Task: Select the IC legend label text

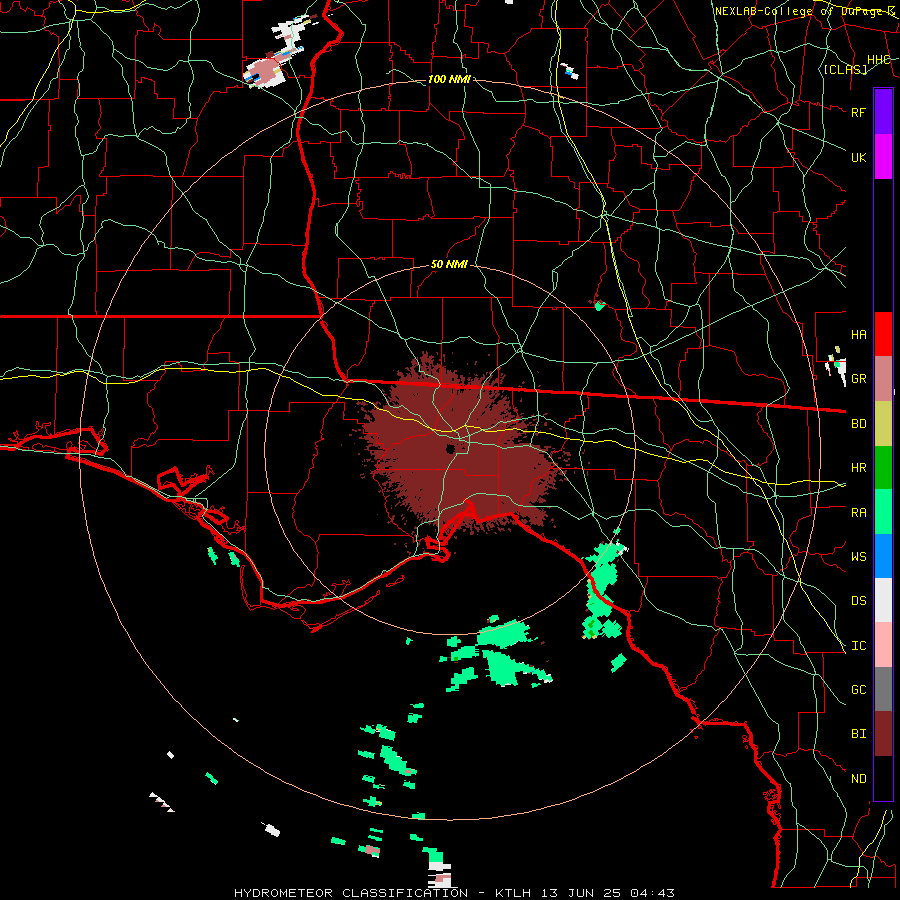Action: point(858,646)
